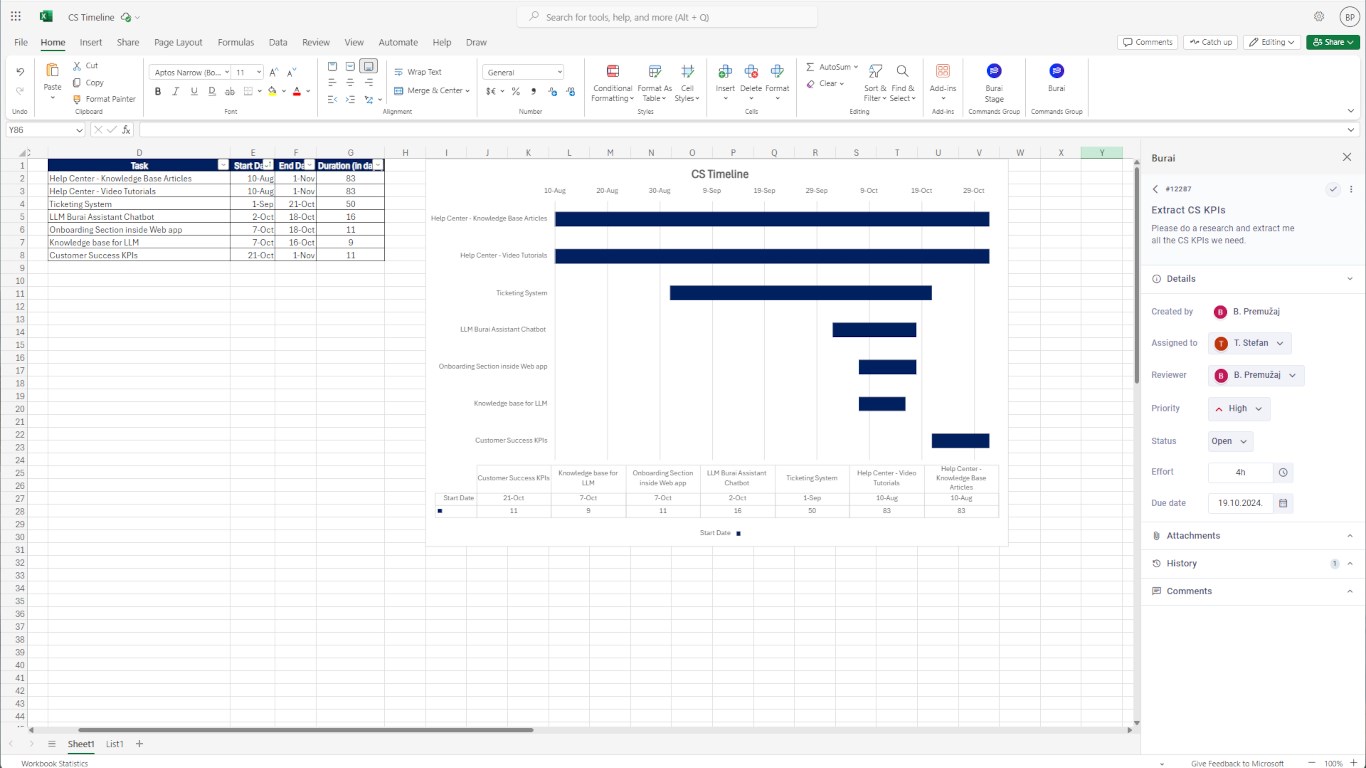Click the Catch up button
The height and width of the screenshot is (768, 1366).
coord(1210,42)
